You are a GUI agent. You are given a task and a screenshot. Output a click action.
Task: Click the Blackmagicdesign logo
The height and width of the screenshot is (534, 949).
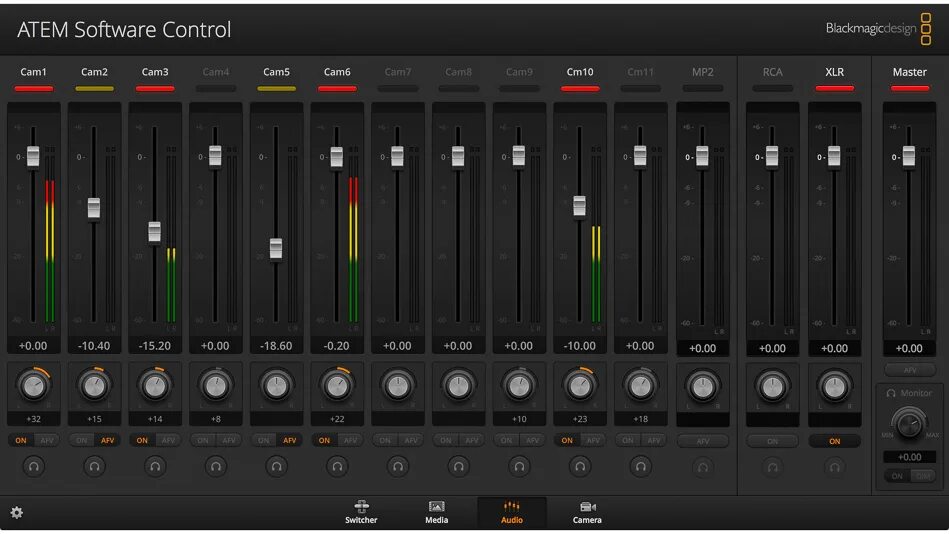click(878, 28)
